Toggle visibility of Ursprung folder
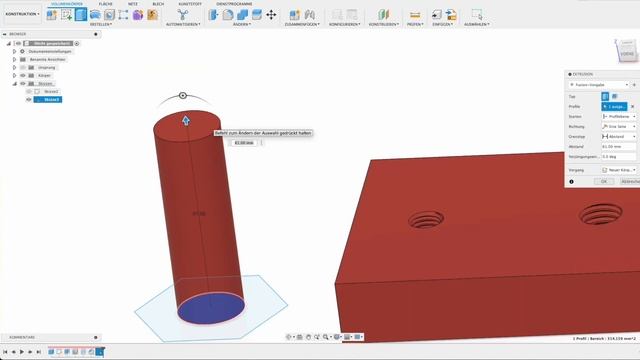 pyautogui.click(x=23, y=67)
